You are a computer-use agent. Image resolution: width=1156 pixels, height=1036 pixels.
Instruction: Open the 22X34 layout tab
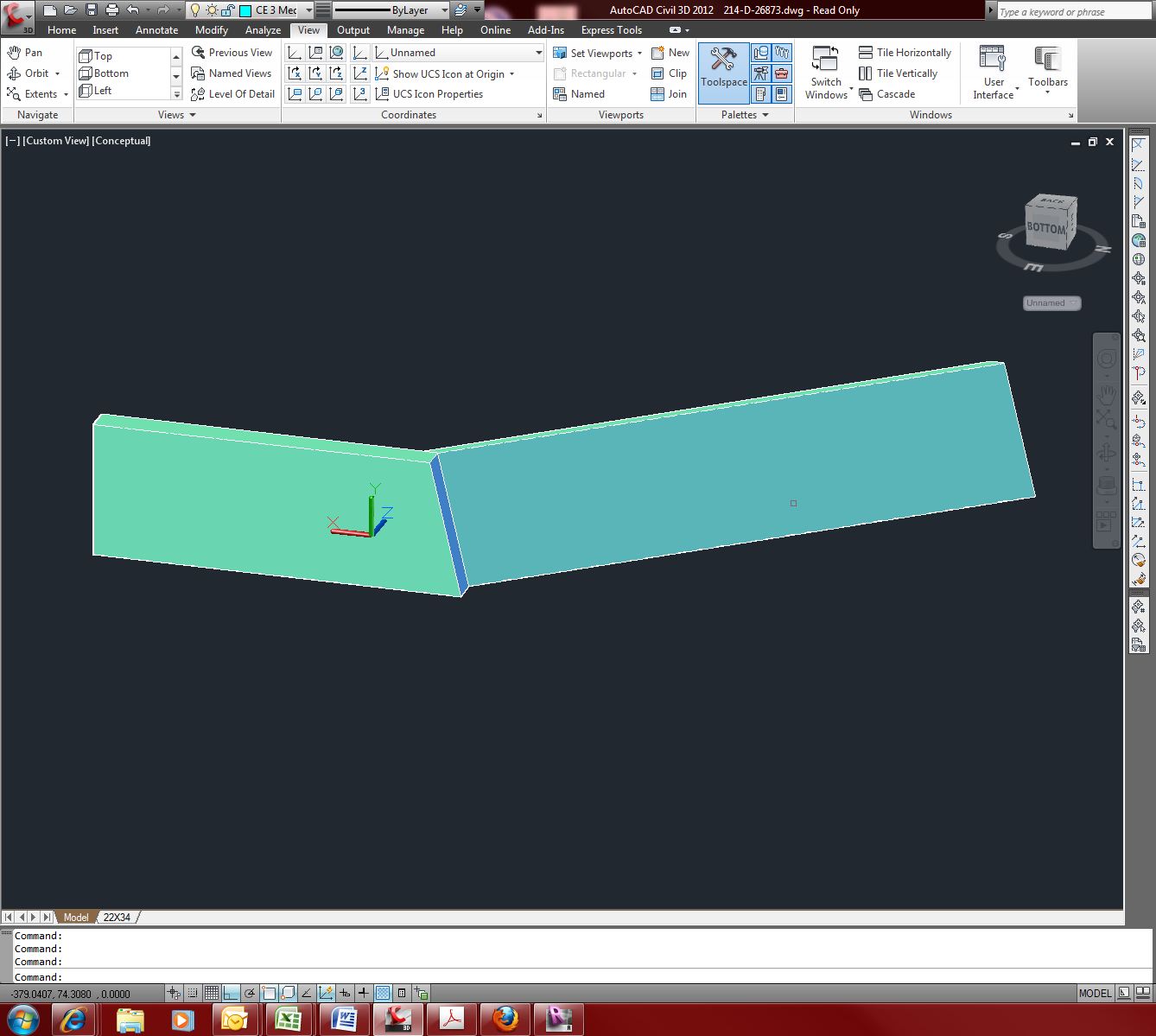tap(118, 917)
